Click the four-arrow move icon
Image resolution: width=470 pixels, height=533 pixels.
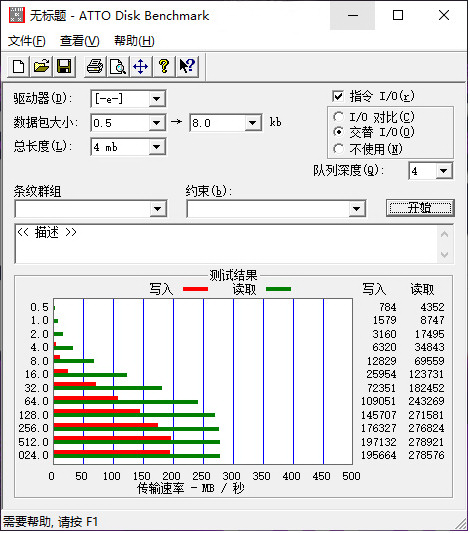click(141, 66)
